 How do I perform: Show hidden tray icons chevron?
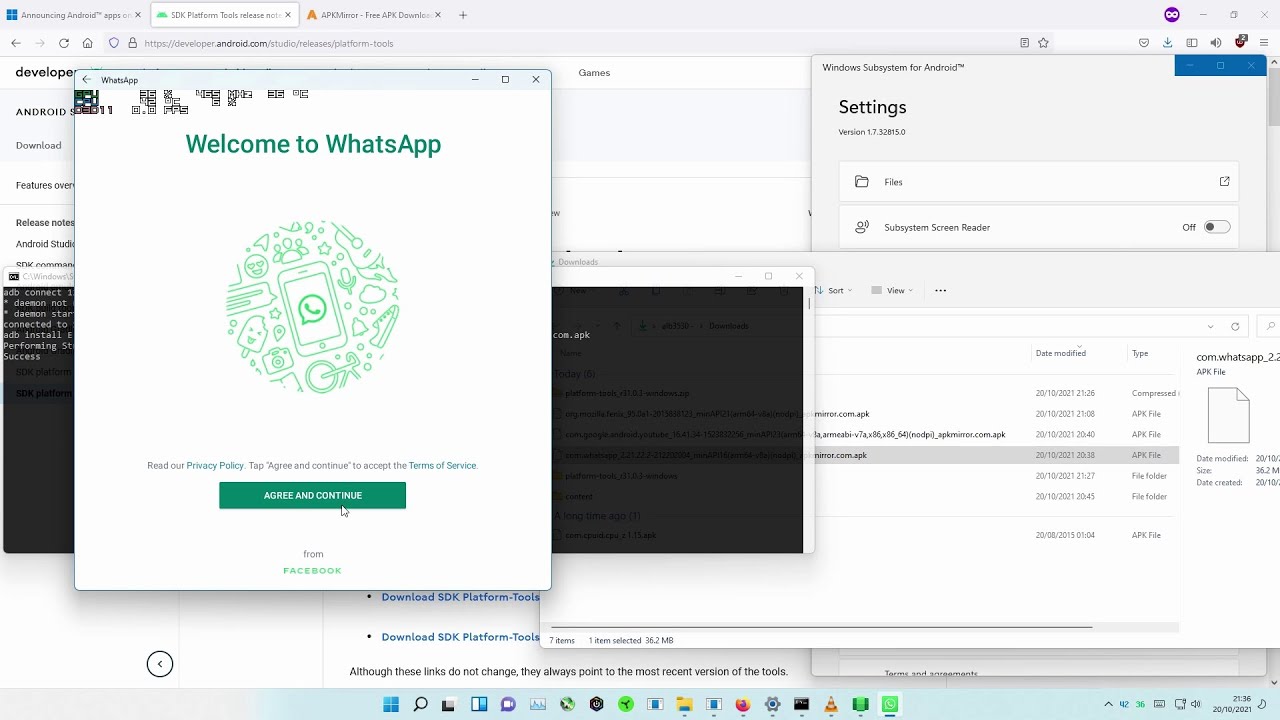click(x=1108, y=704)
